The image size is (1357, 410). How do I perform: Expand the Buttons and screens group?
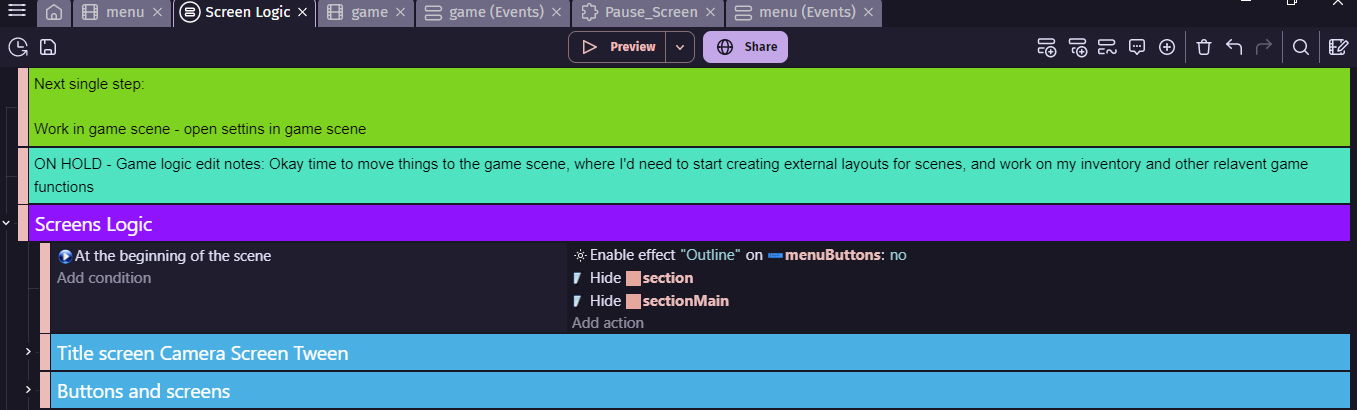28,390
